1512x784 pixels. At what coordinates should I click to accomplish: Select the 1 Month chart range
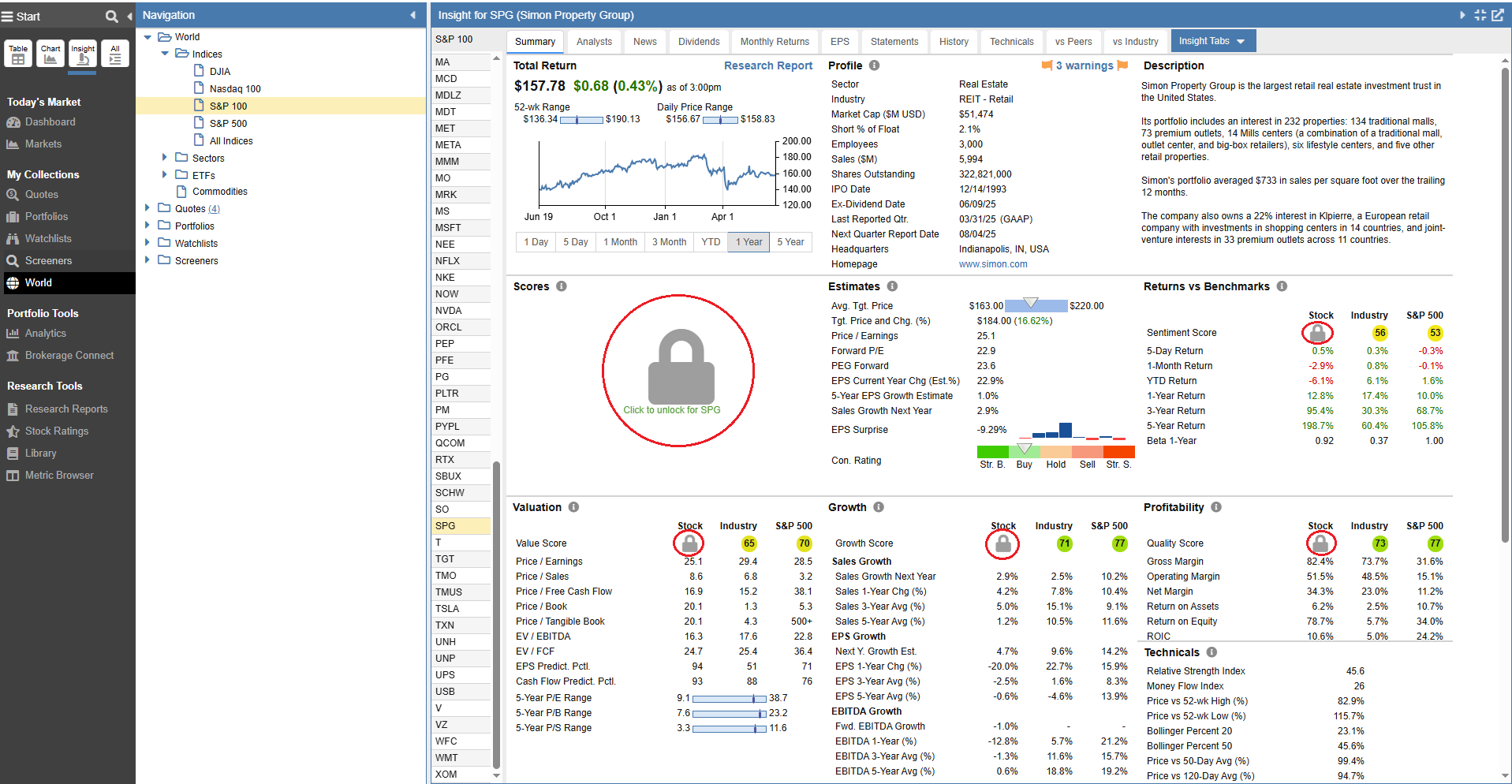[x=620, y=242]
